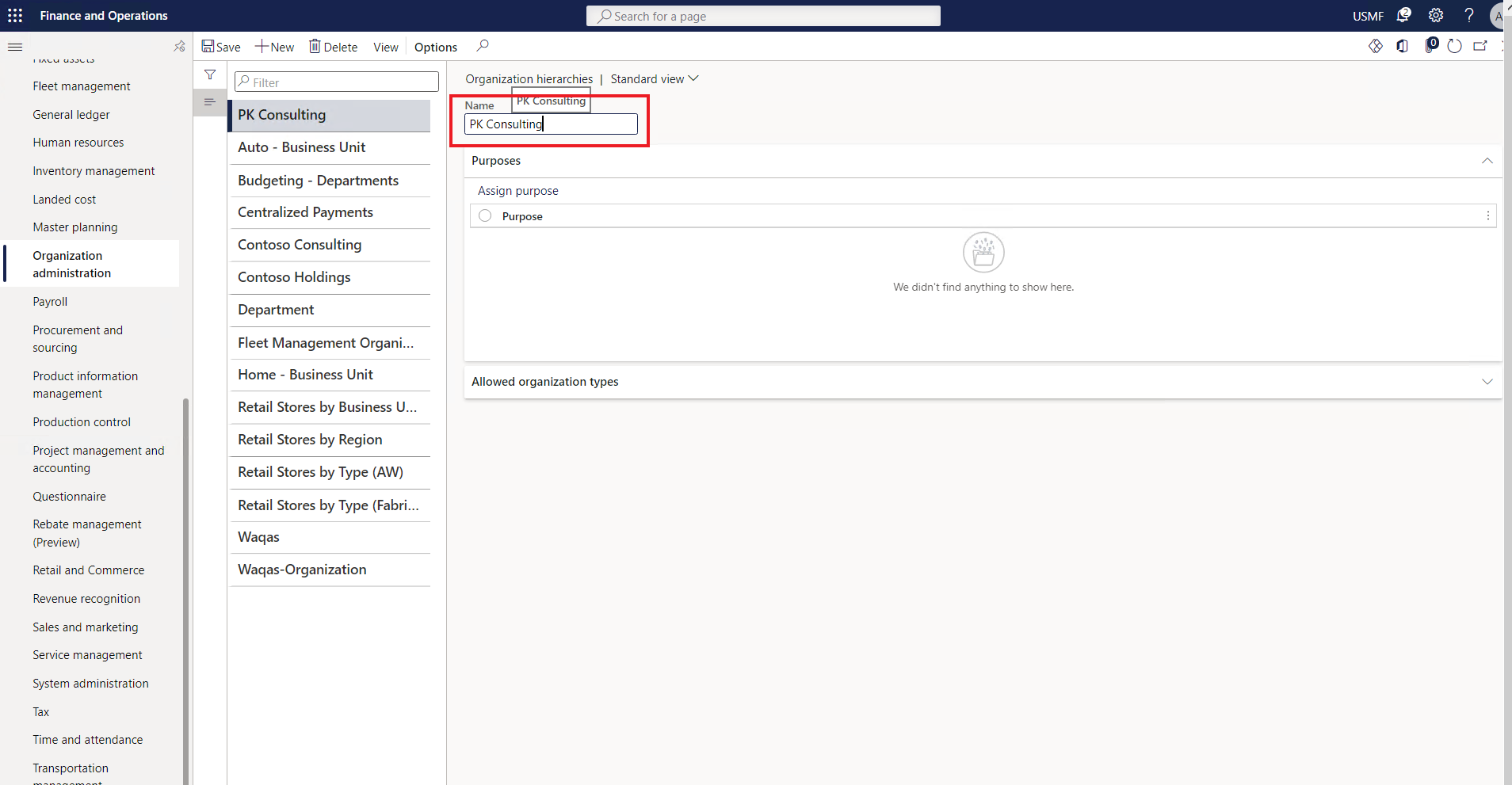This screenshot has width=1512, height=785.
Task: Pin the navigation pane with the pin icon
Action: tap(180, 47)
